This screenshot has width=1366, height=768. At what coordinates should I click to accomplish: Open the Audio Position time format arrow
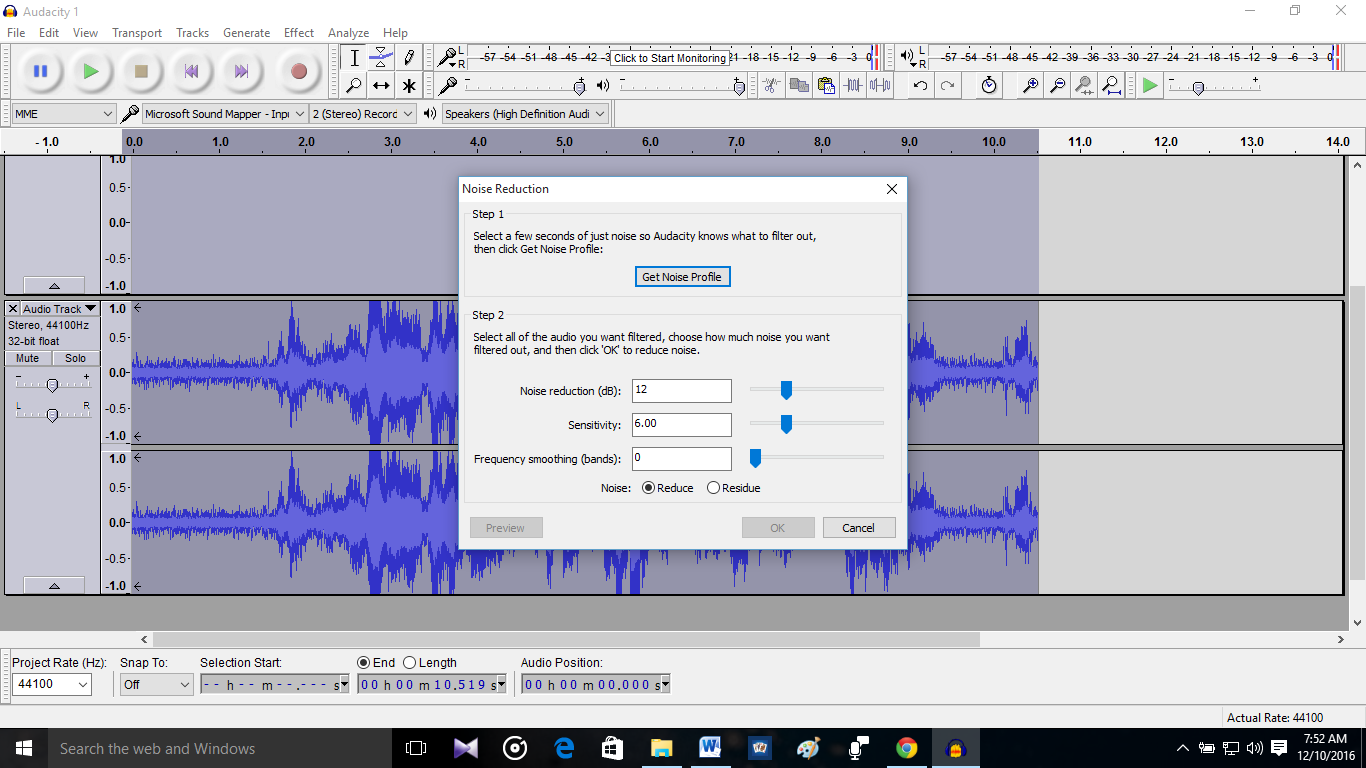tap(665, 685)
